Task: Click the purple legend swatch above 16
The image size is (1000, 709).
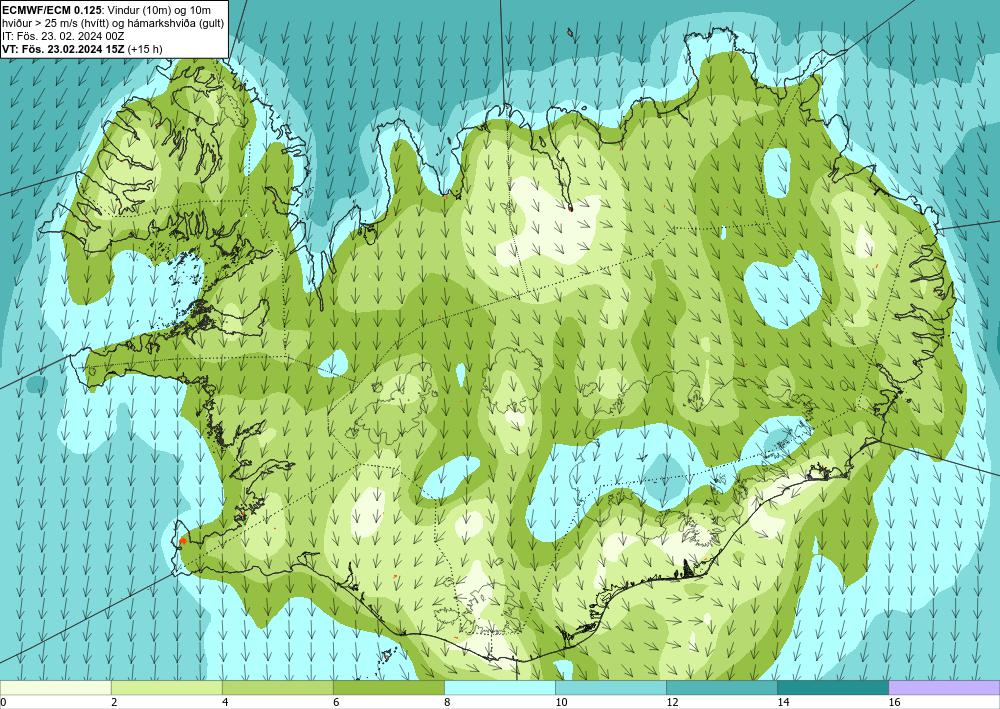Action: point(944,687)
